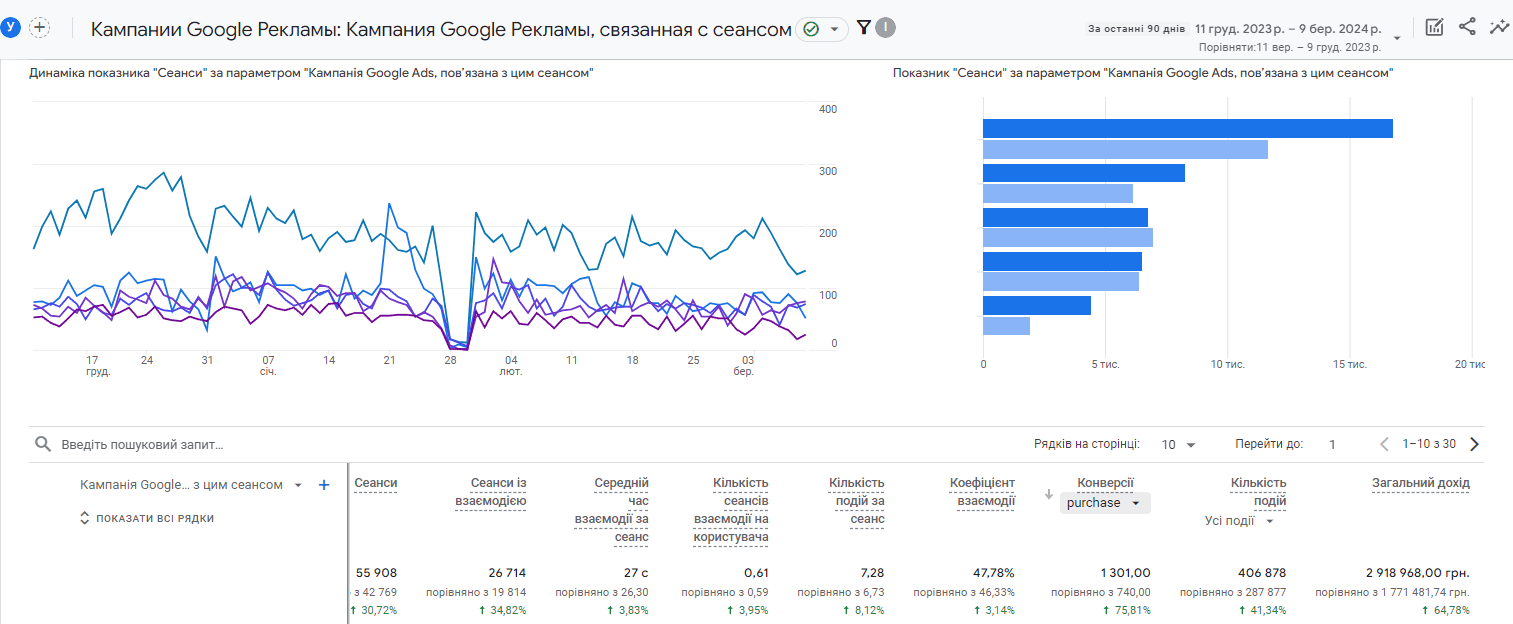The image size is (1513, 624).
Task: Sort by the 'Конверсії' column header
Action: point(1105,483)
